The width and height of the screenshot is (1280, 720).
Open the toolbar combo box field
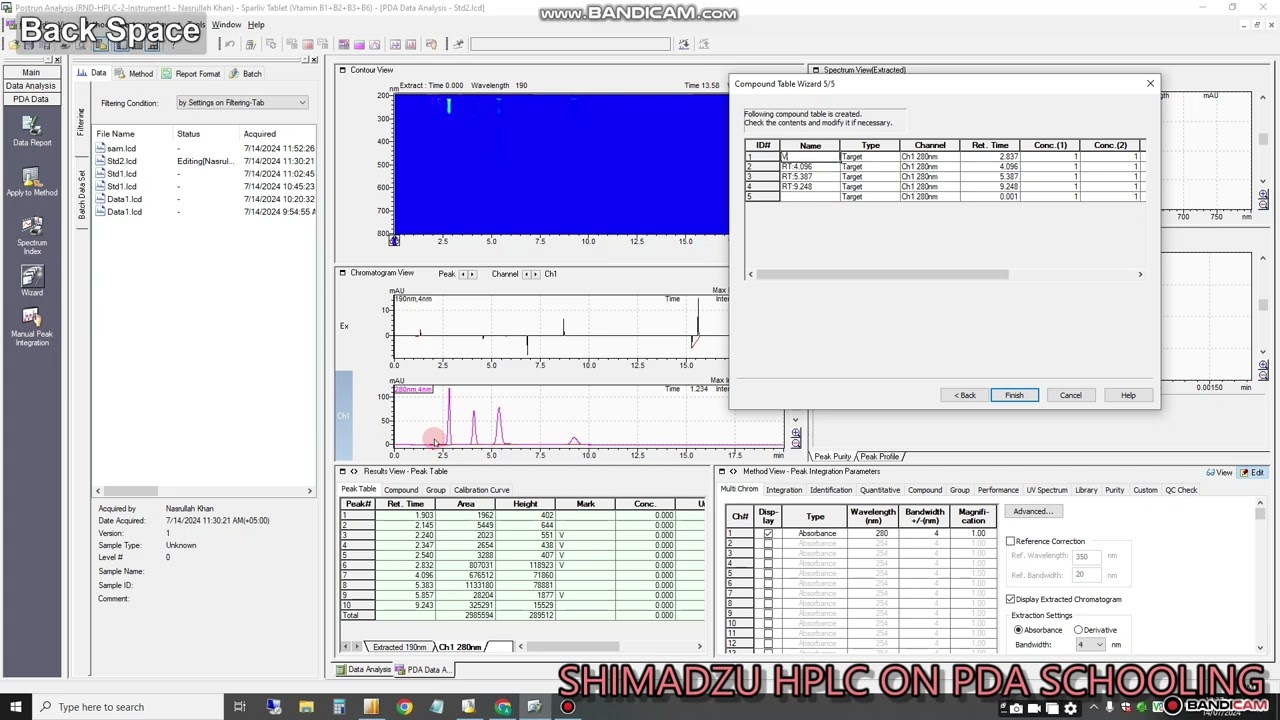click(570, 44)
